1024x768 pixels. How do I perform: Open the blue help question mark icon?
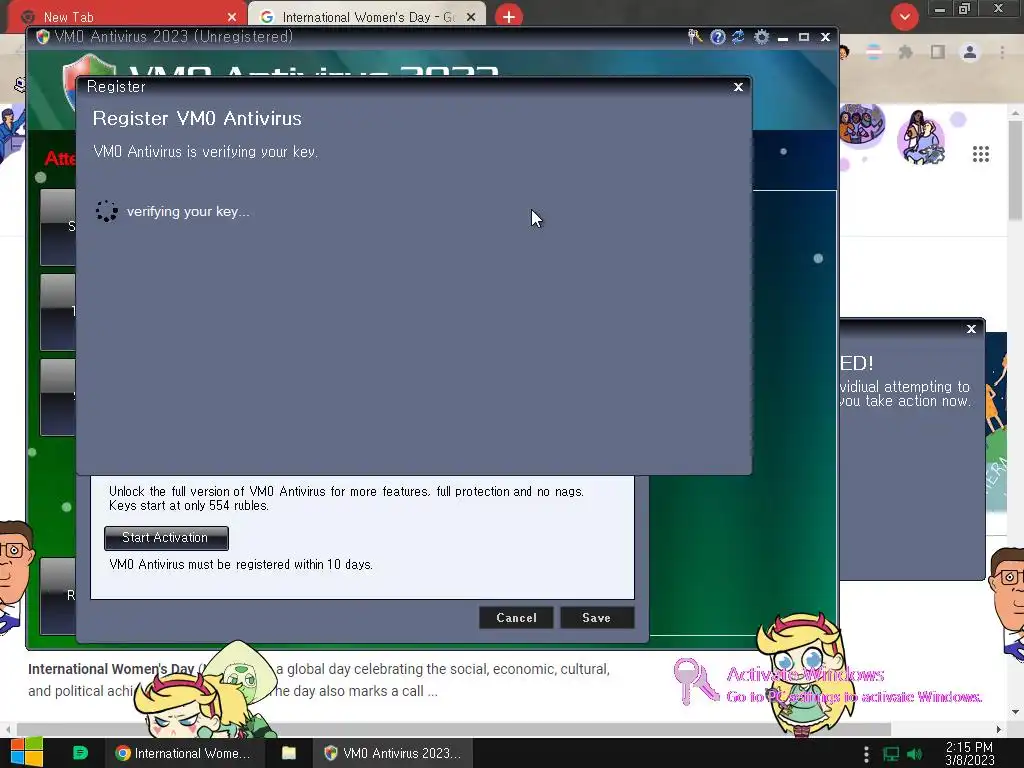tap(718, 37)
